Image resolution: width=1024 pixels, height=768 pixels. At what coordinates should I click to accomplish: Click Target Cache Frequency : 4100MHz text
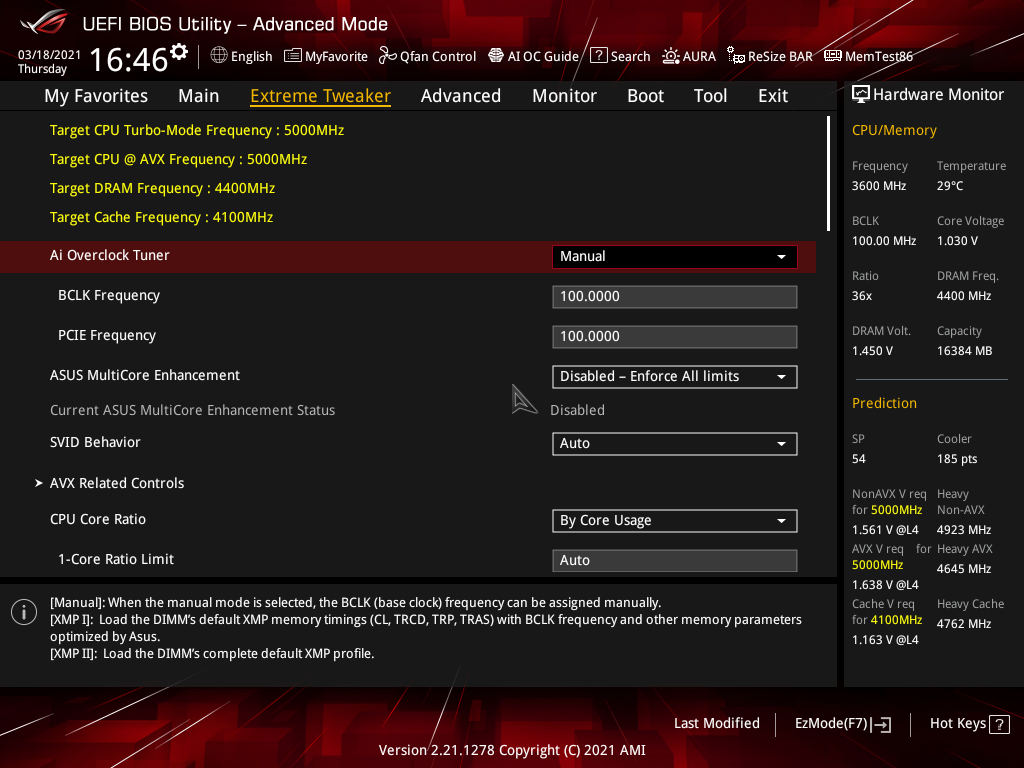tap(161, 217)
